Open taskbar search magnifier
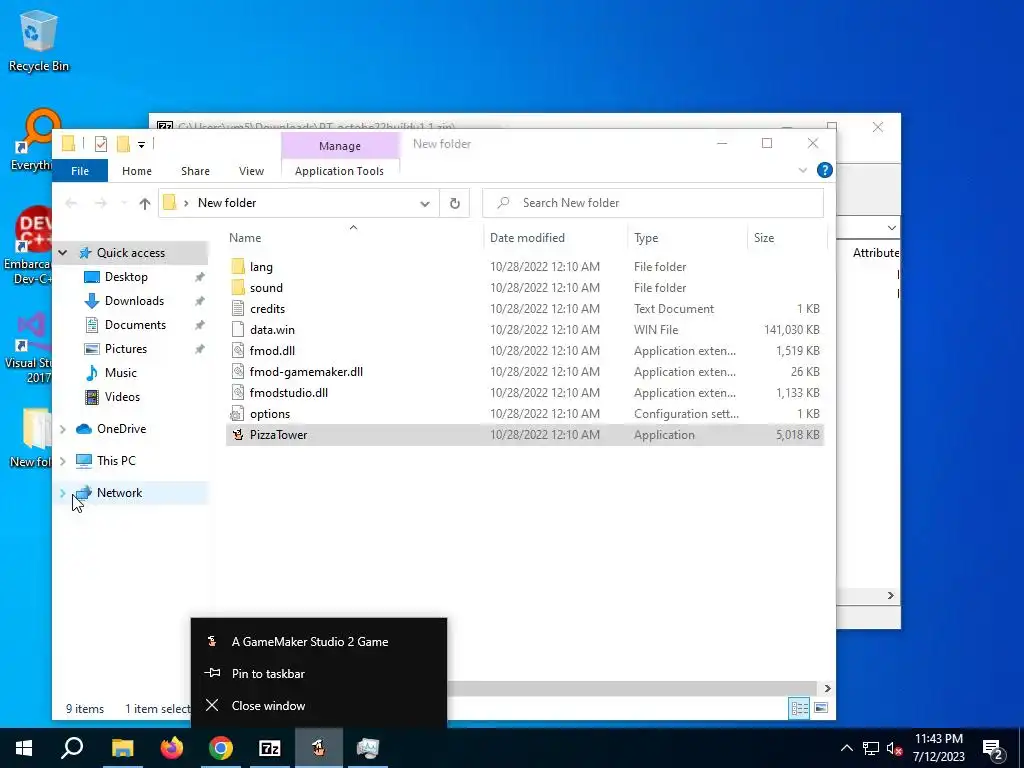Screen dimensions: 1024x768 pyautogui.click(x=72, y=748)
